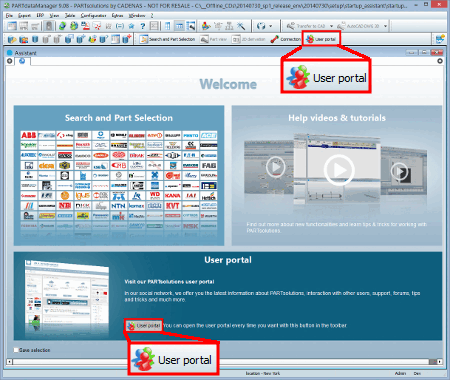Click the User portal website preview thumbnail
450x380 pixels.
tap(67, 298)
